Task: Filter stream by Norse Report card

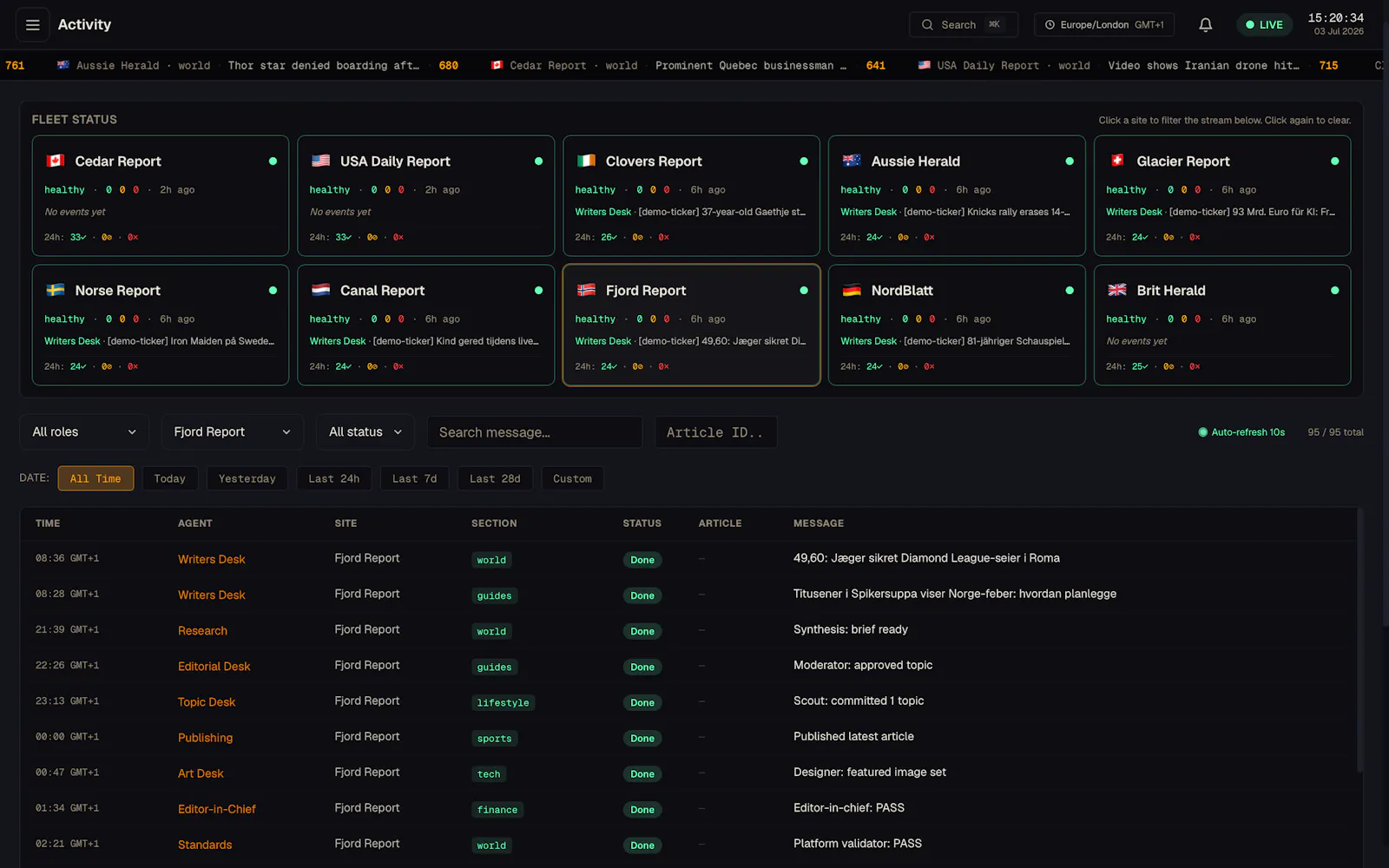Action: [161, 325]
